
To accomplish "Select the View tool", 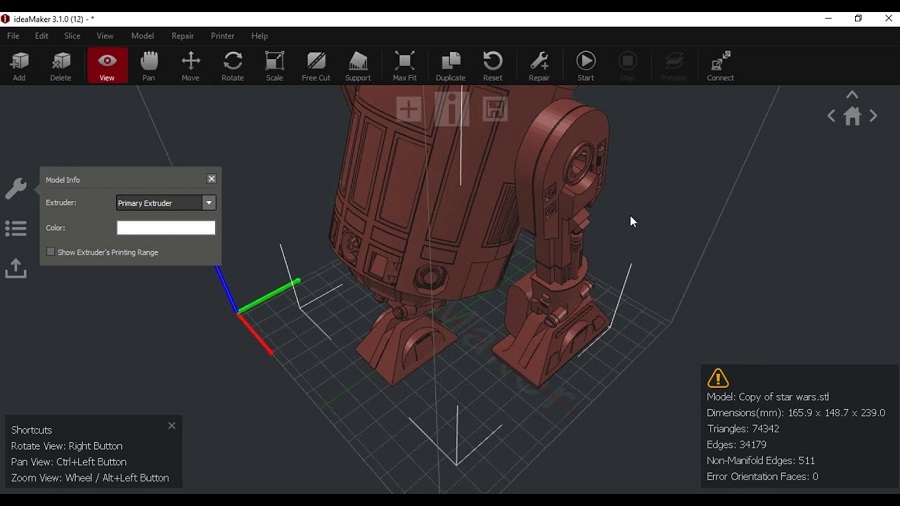I will pyautogui.click(x=107, y=66).
